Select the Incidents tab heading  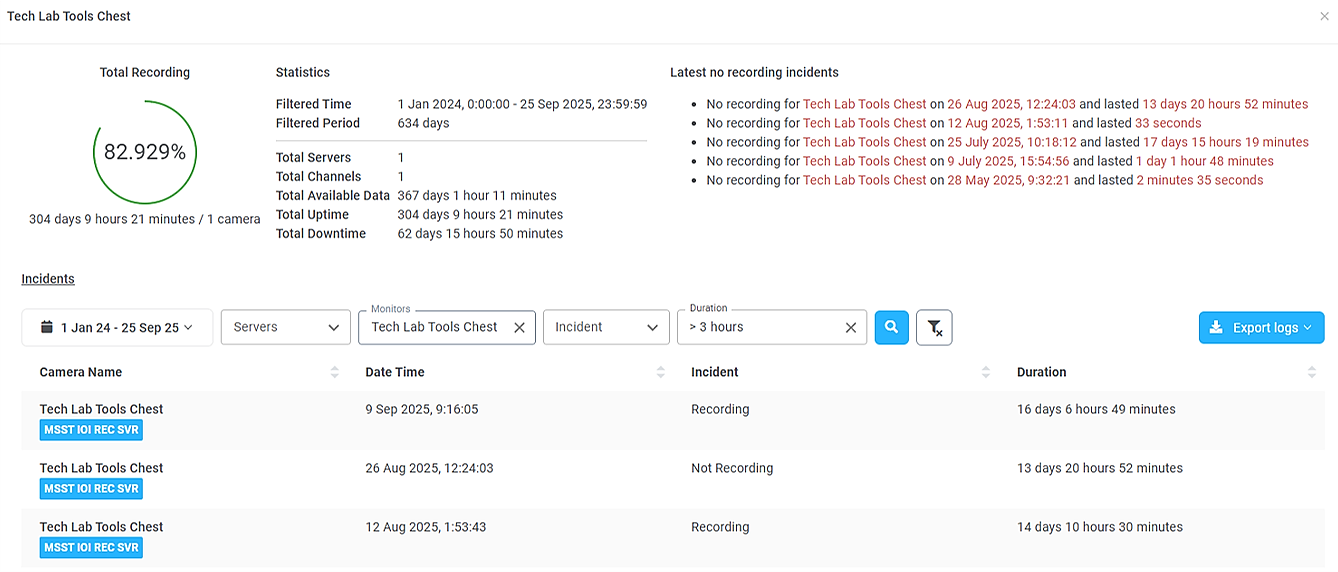coord(48,279)
